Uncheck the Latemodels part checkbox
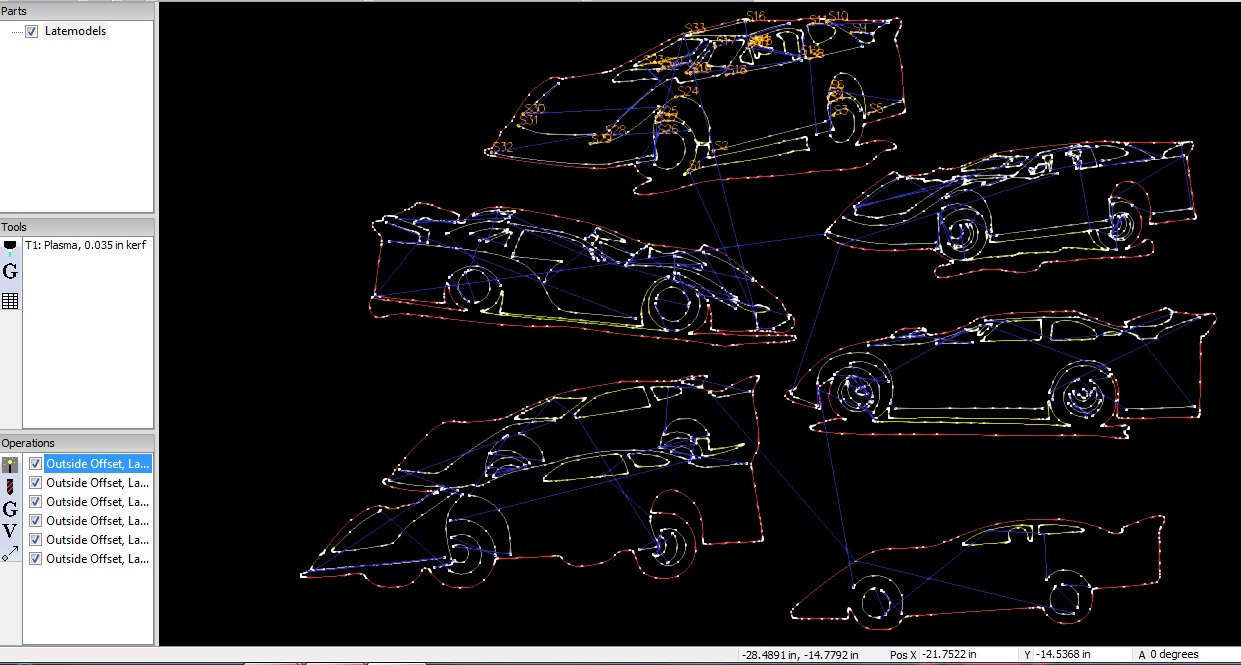The image size is (1241, 665). coord(33,31)
